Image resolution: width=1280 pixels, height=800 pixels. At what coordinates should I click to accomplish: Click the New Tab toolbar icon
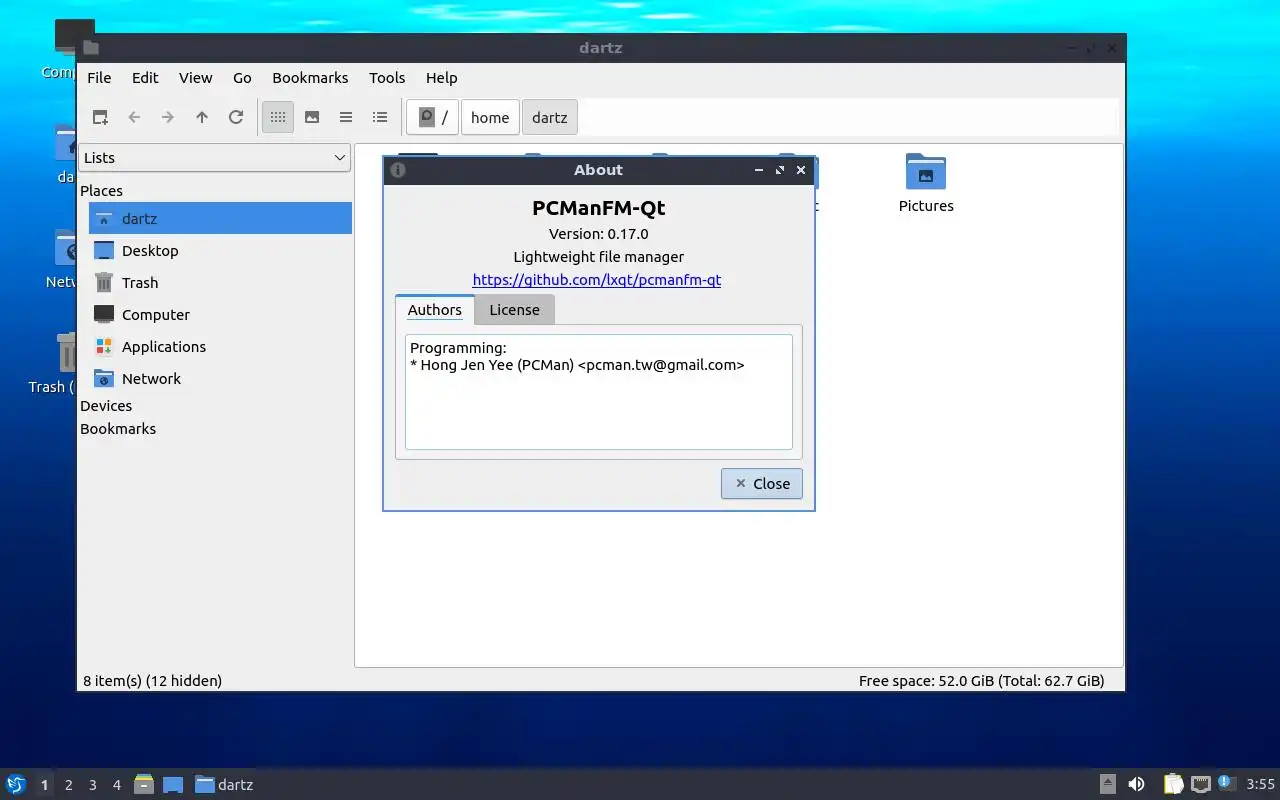(100, 117)
